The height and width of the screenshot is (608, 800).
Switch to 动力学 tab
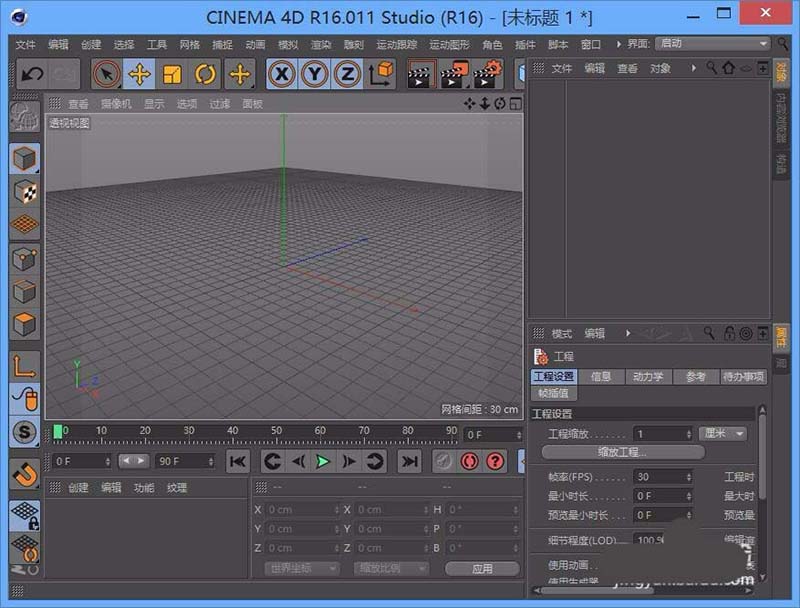[648, 376]
